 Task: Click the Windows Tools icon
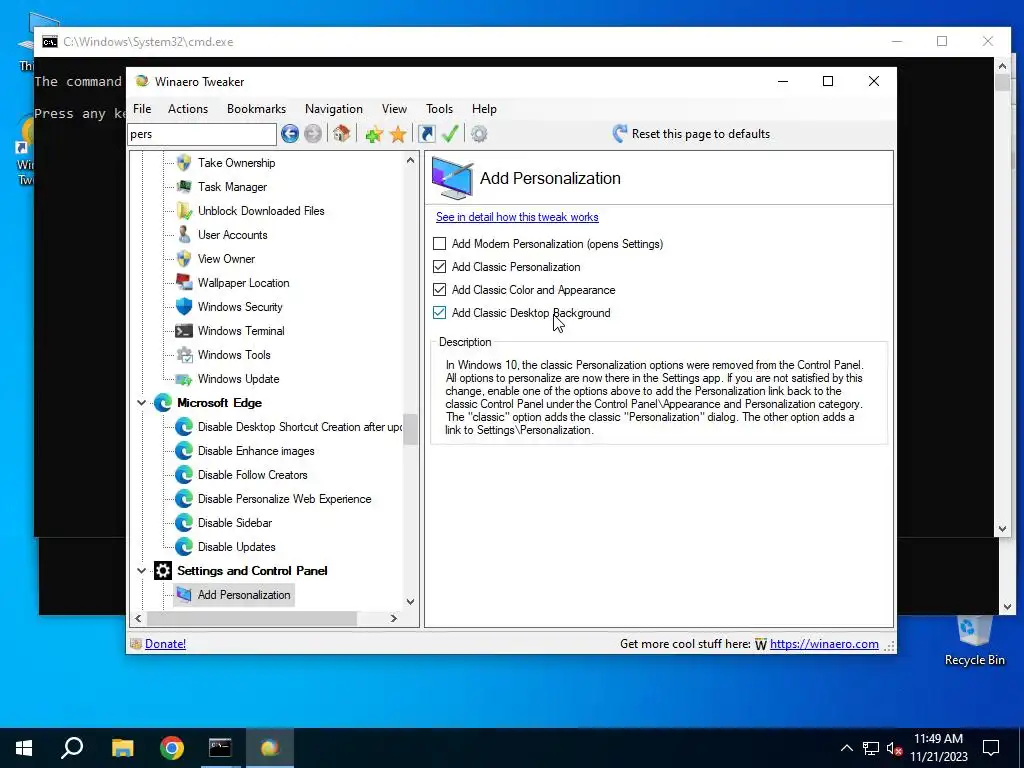184,355
